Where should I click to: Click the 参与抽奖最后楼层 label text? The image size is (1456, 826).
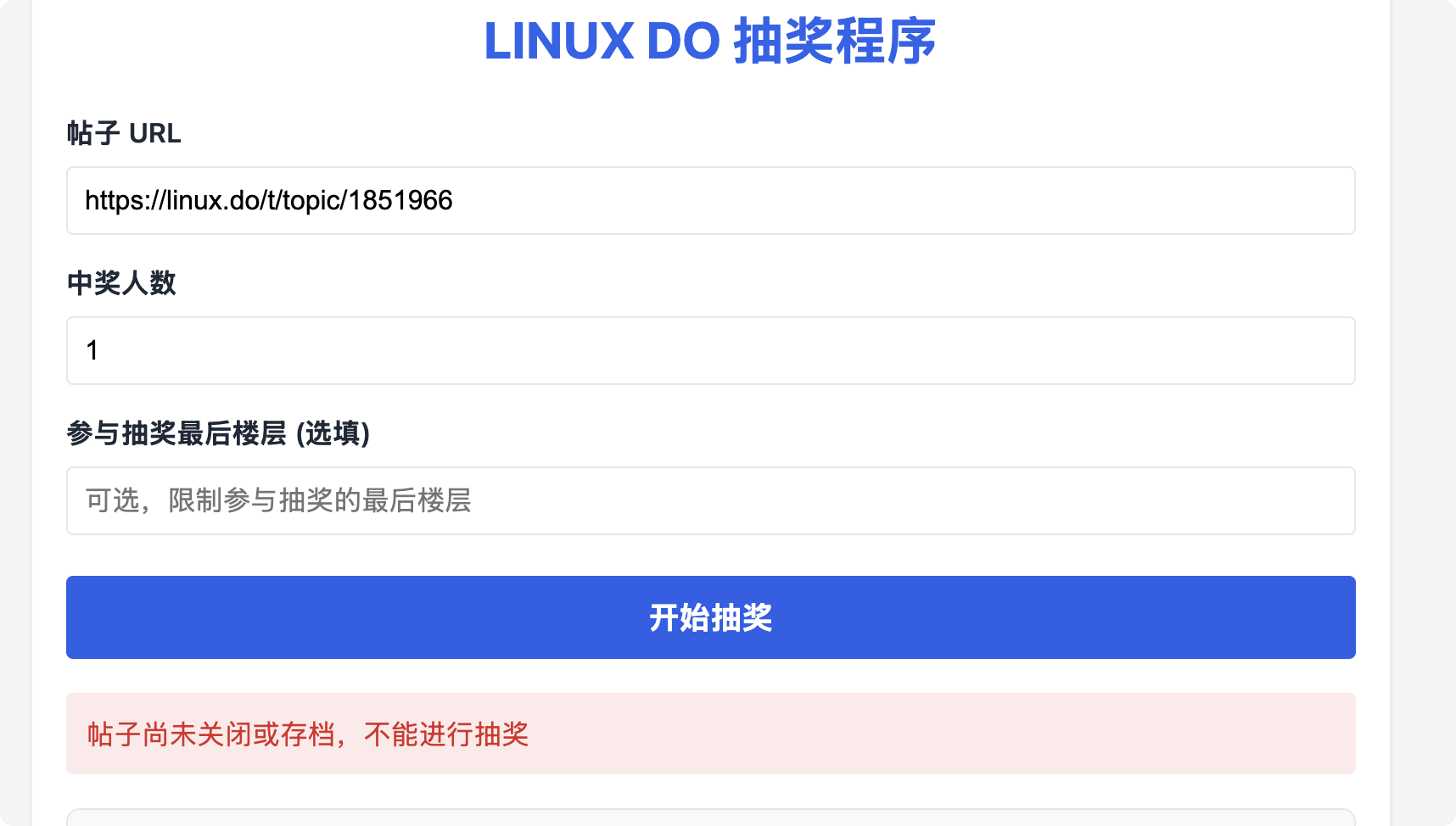coord(176,433)
